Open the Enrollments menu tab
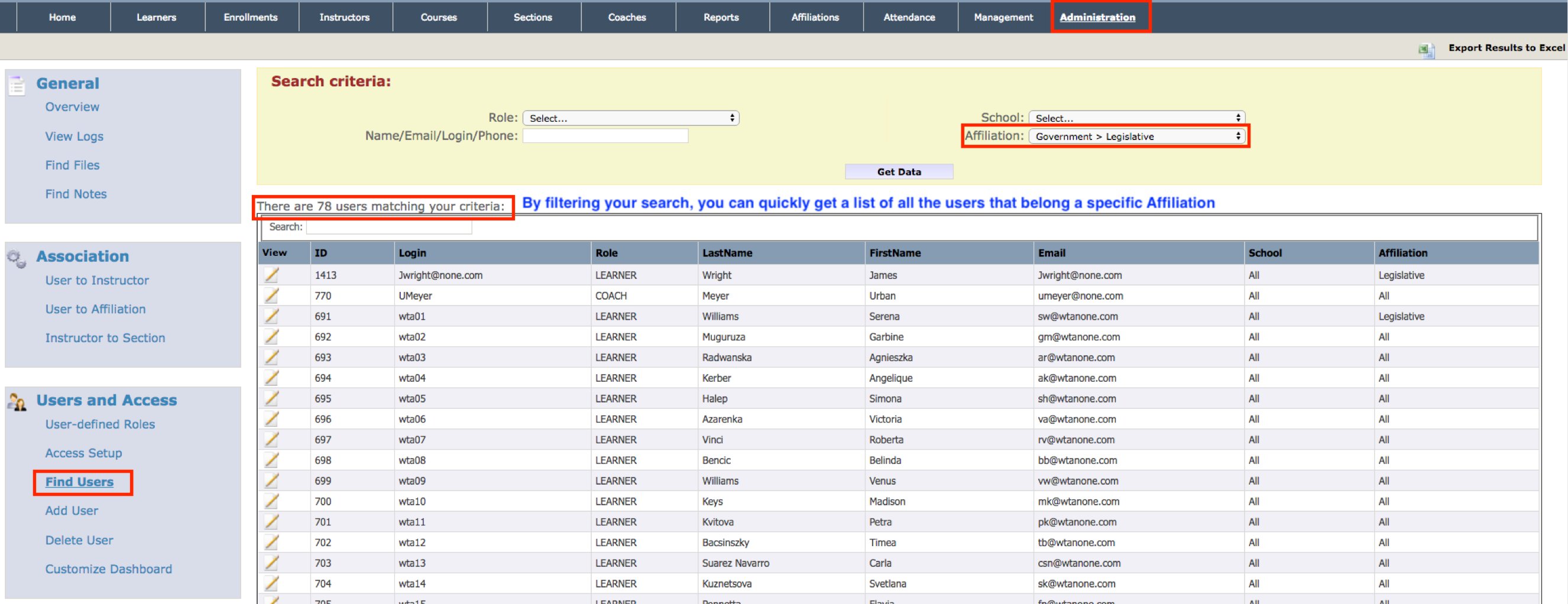This screenshot has height=604, width=1568. [250, 17]
